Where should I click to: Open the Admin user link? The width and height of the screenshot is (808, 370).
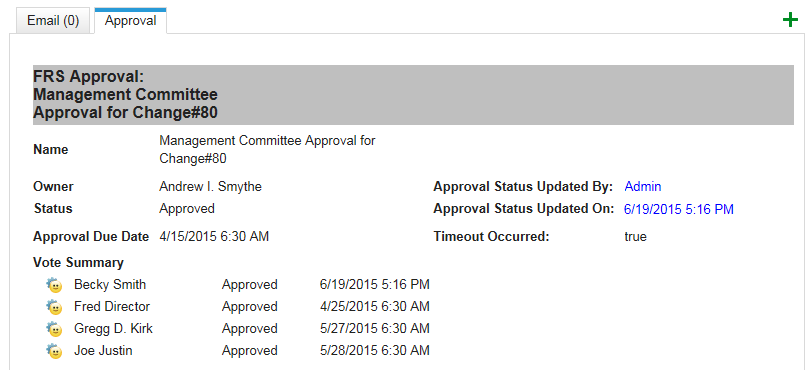point(643,187)
